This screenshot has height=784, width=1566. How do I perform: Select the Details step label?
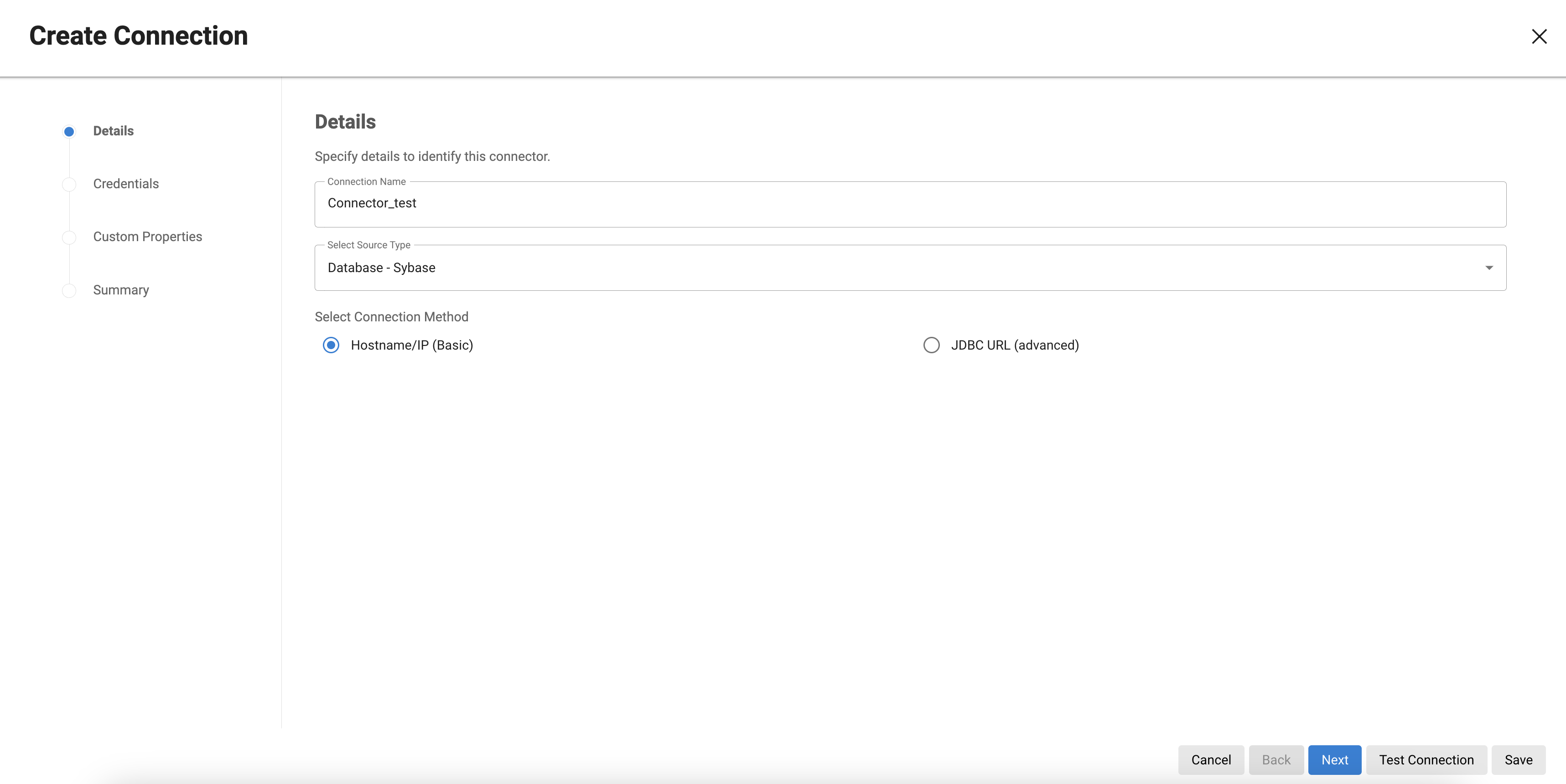pos(113,131)
